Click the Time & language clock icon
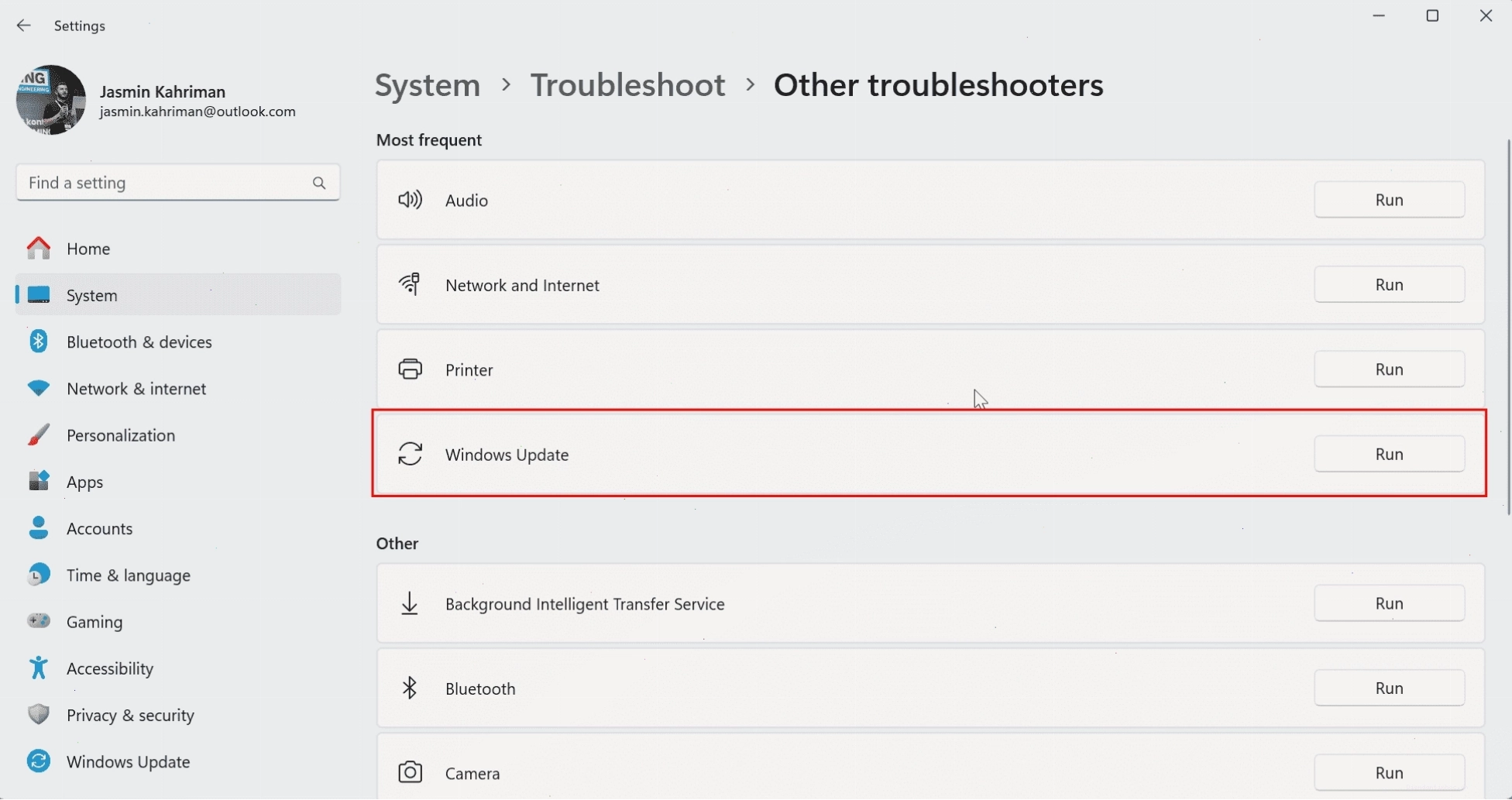The width and height of the screenshot is (1512, 800). click(x=39, y=575)
